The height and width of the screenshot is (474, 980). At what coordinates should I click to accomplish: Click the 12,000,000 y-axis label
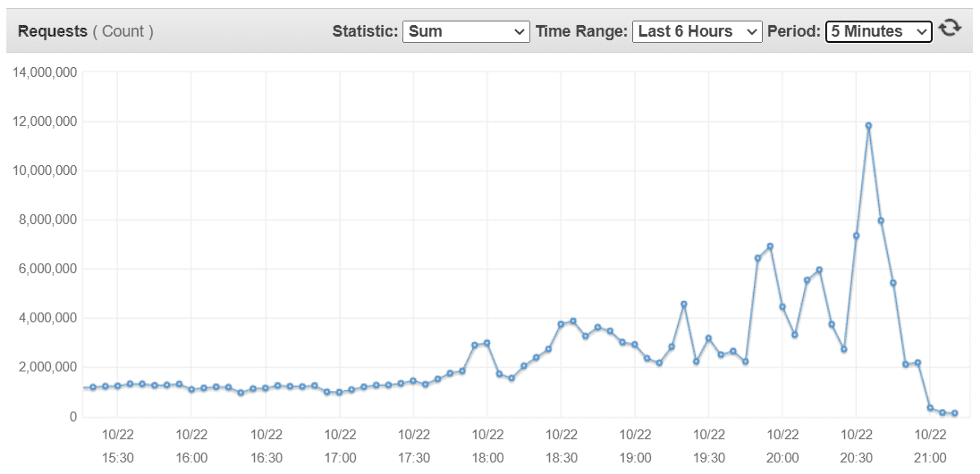(x=44, y=121)
